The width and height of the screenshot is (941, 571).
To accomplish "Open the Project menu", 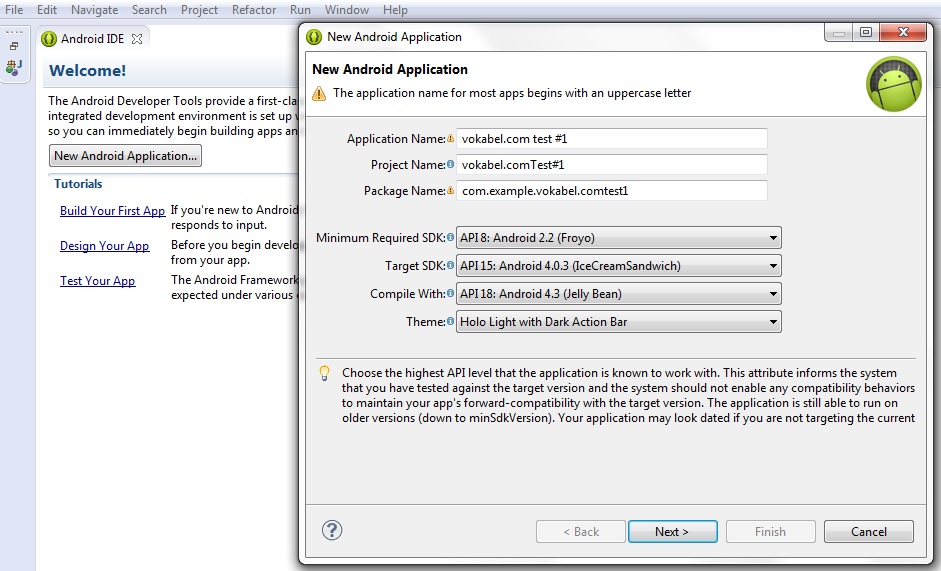I will click(x=199, y=10).
